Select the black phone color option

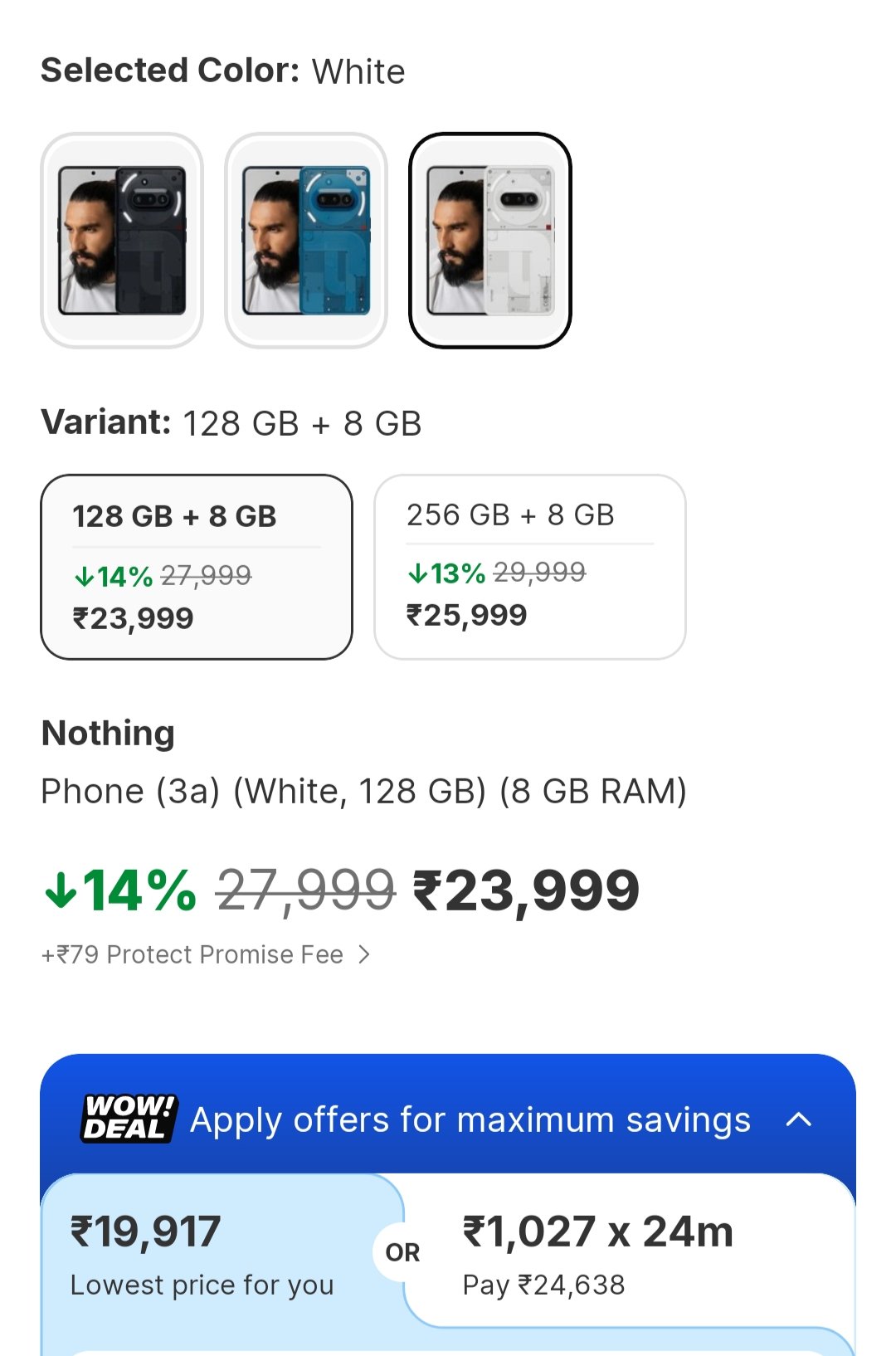(122, 241)
